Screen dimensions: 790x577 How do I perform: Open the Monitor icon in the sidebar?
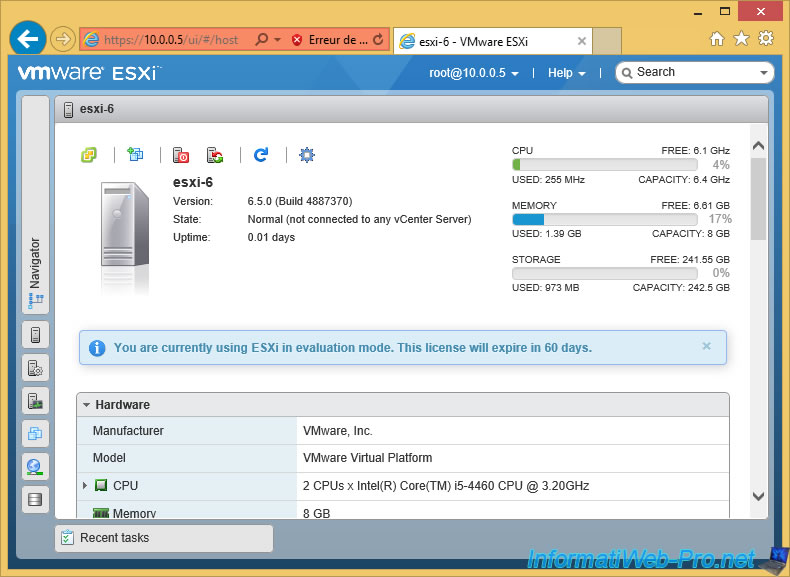[x=35, y=401]
